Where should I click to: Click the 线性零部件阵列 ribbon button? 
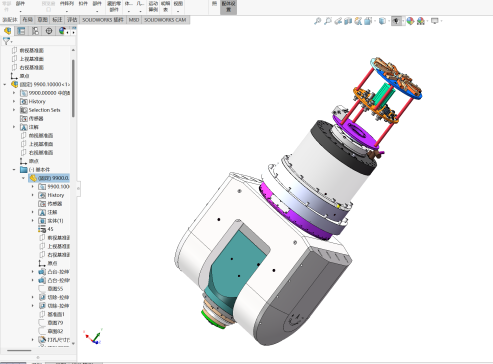click(67, 7)
